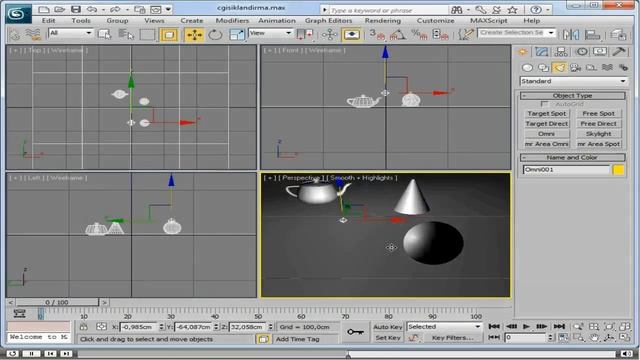Toggle Set Key animation mode
This screenshot has width=640, height=360.
[387, 338]
